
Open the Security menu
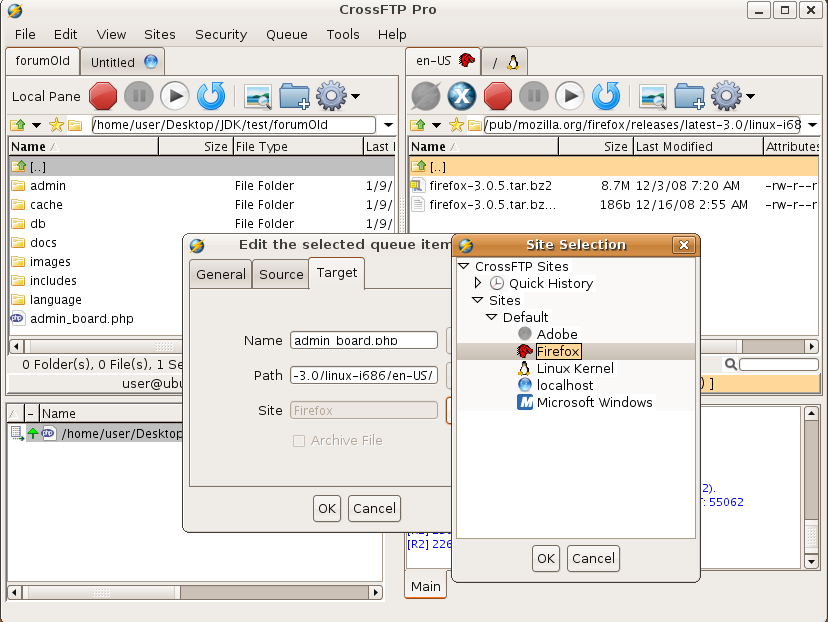[221, 34]
